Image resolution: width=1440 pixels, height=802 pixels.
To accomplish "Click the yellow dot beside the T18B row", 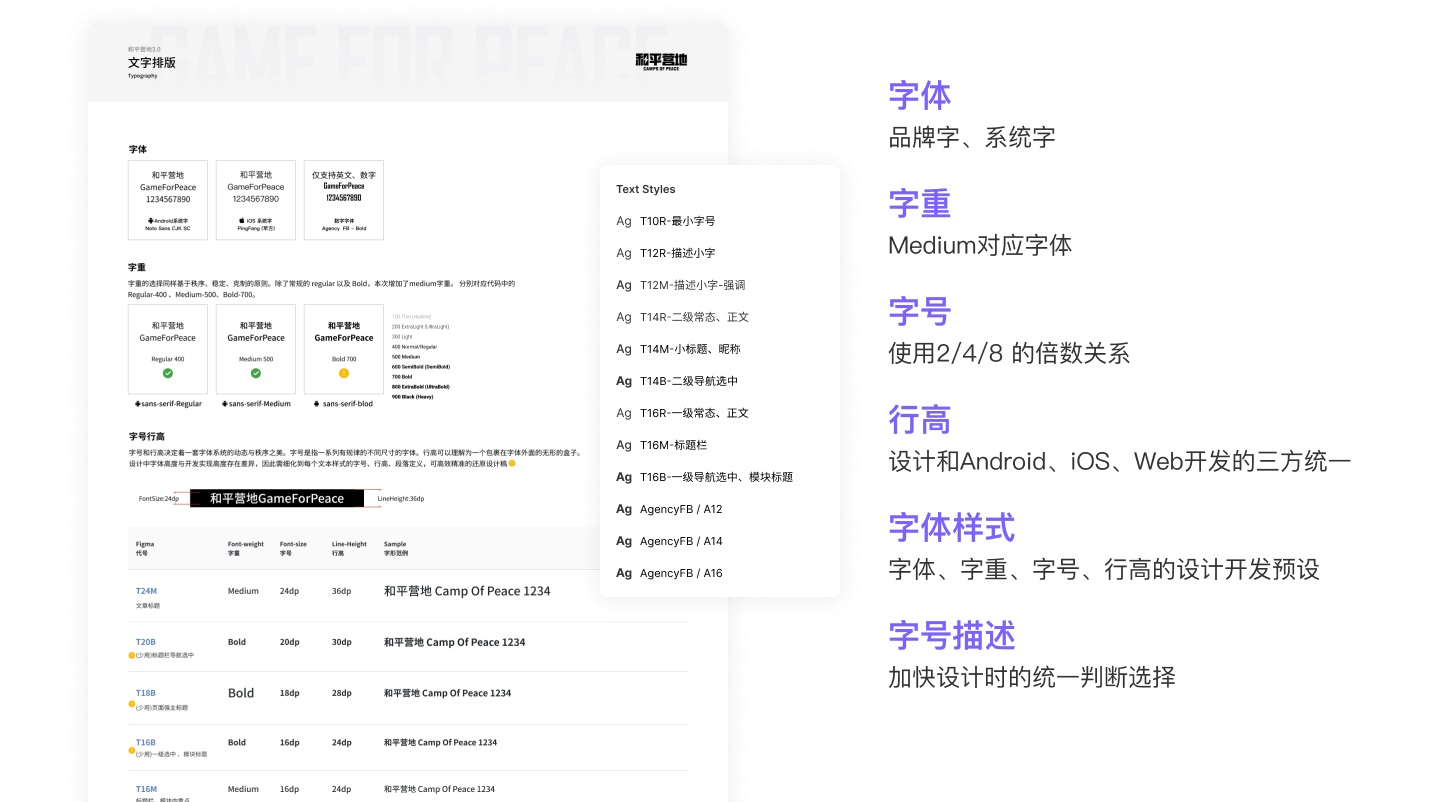I will (132, 704).
